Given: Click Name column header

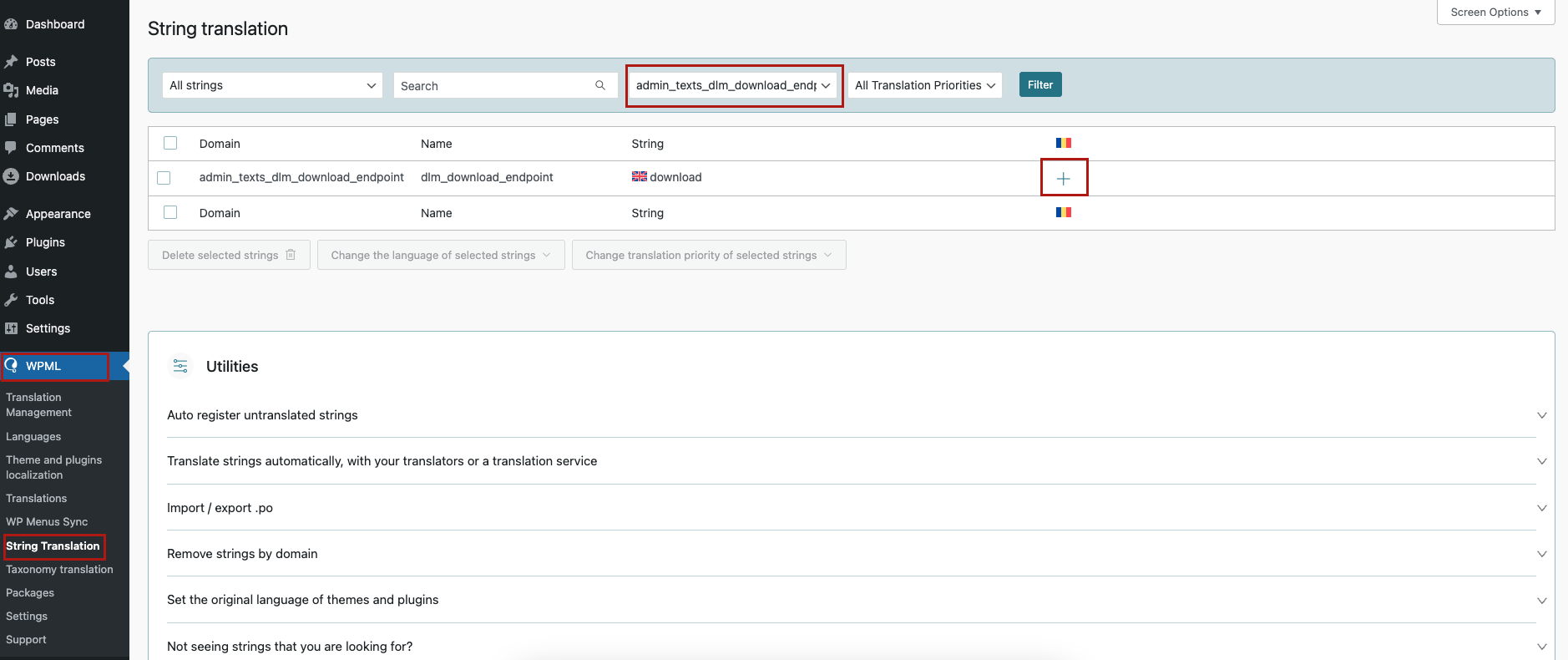Looking at the screenshot, I should 436,144.
